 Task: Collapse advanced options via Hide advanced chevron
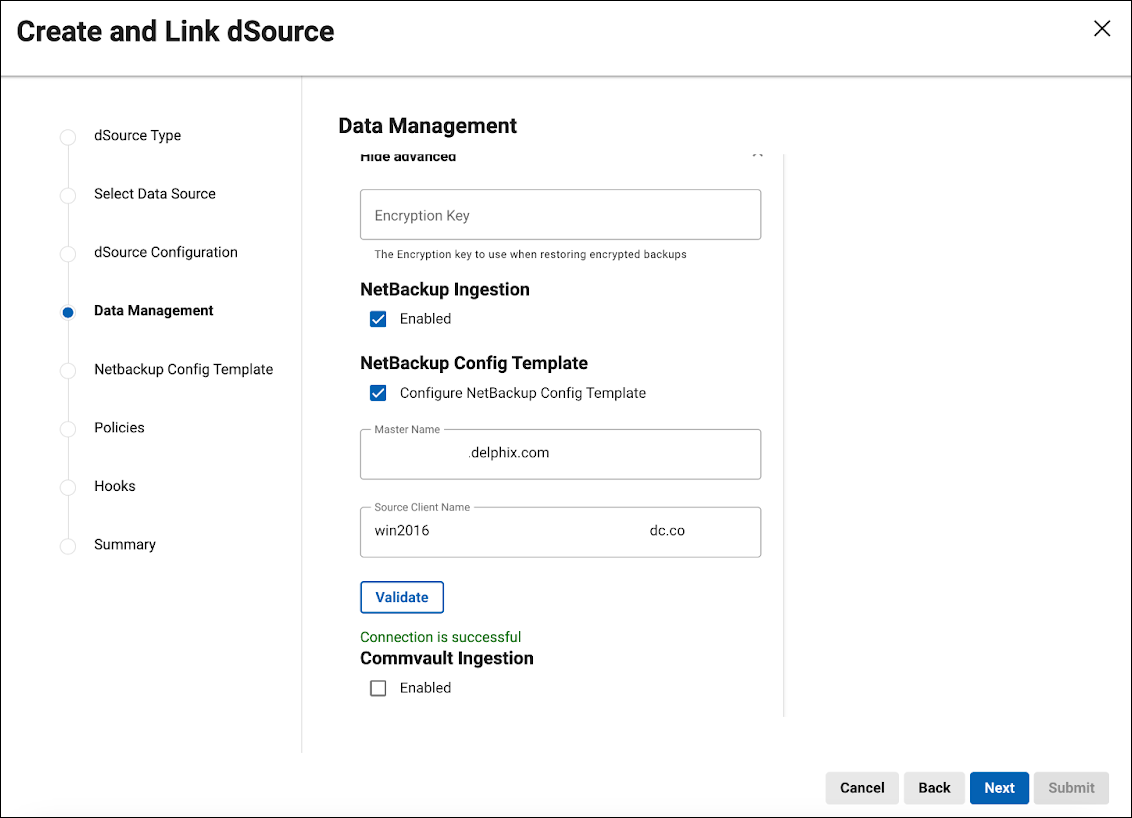(x=757, y=153)
